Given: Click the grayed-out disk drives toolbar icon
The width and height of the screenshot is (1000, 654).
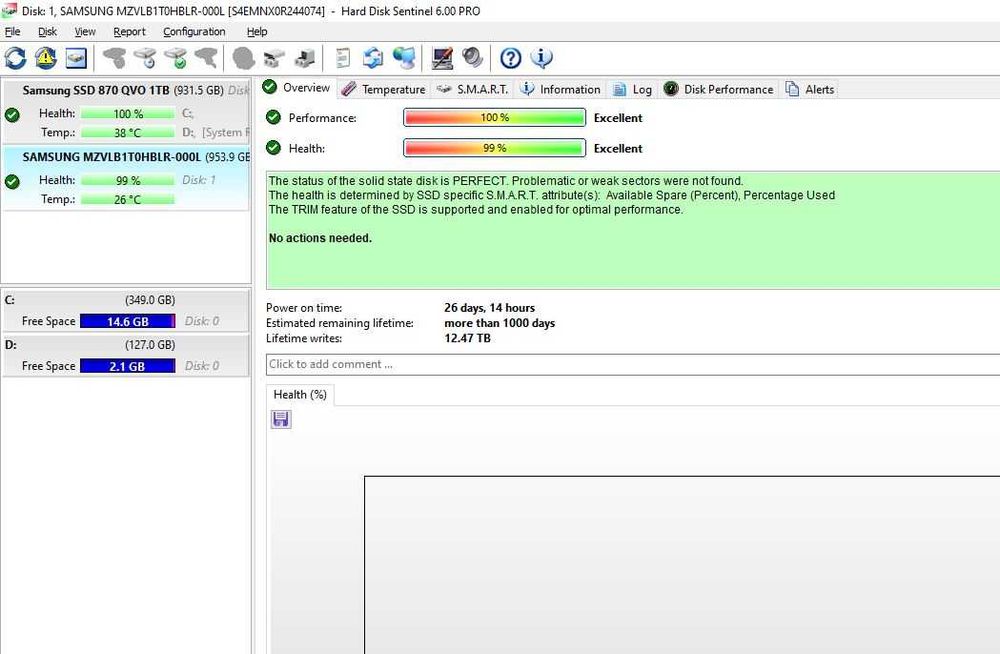Looking at the screenshot, I should pos(274,58).
